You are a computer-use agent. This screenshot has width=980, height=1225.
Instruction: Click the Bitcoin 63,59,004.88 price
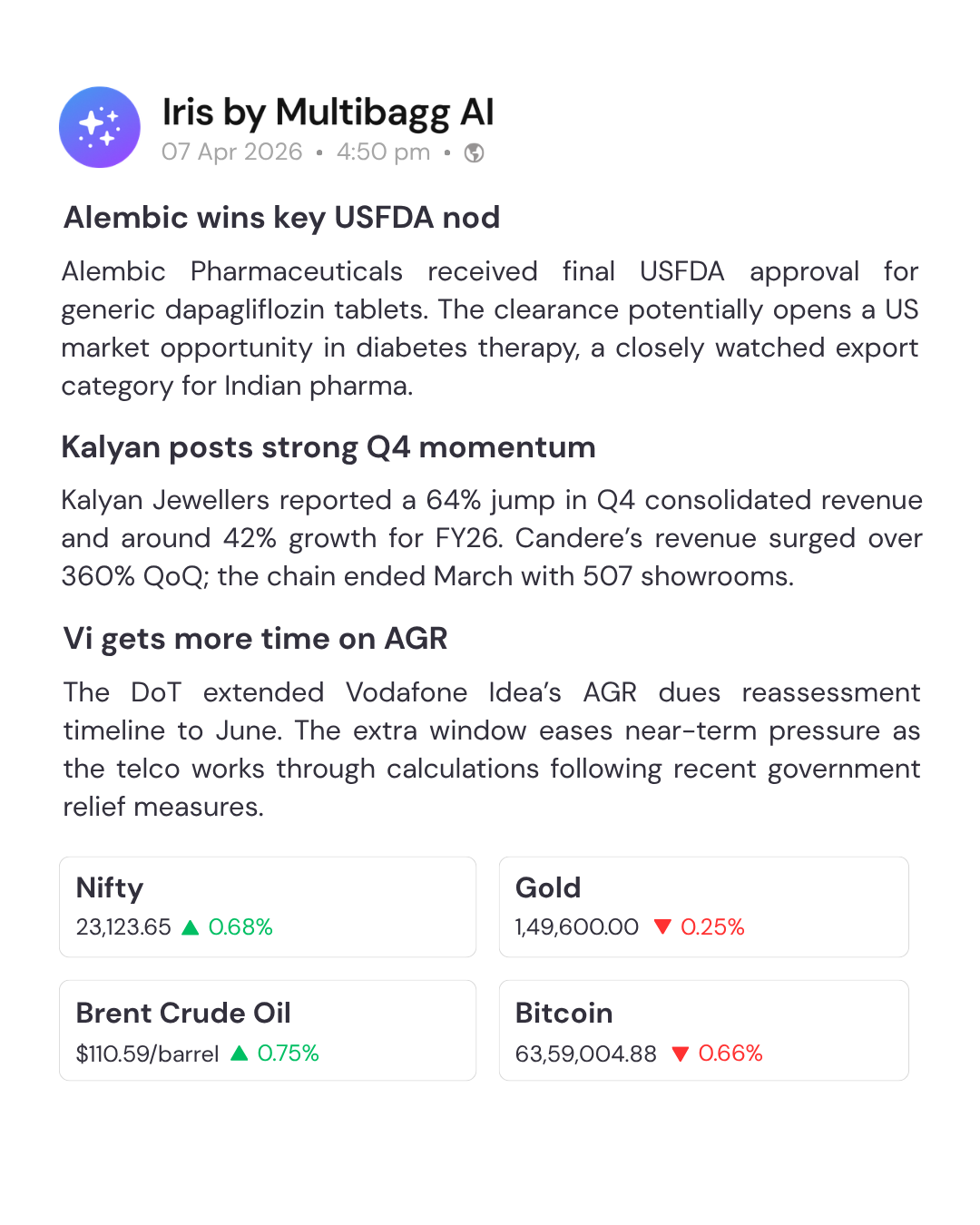[x=586, y=1053]
